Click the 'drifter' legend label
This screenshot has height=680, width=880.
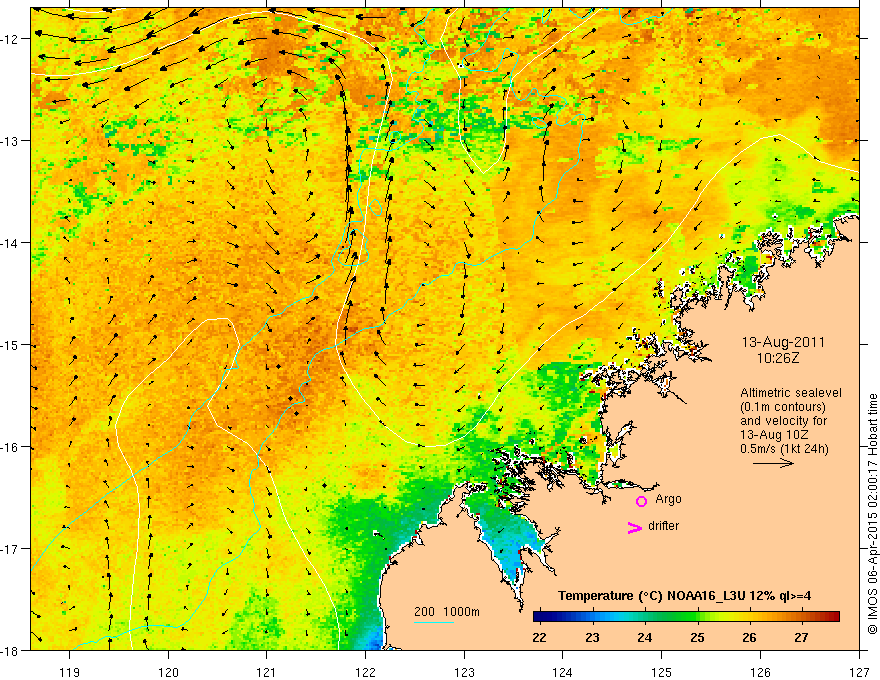[x=663, y=526]
